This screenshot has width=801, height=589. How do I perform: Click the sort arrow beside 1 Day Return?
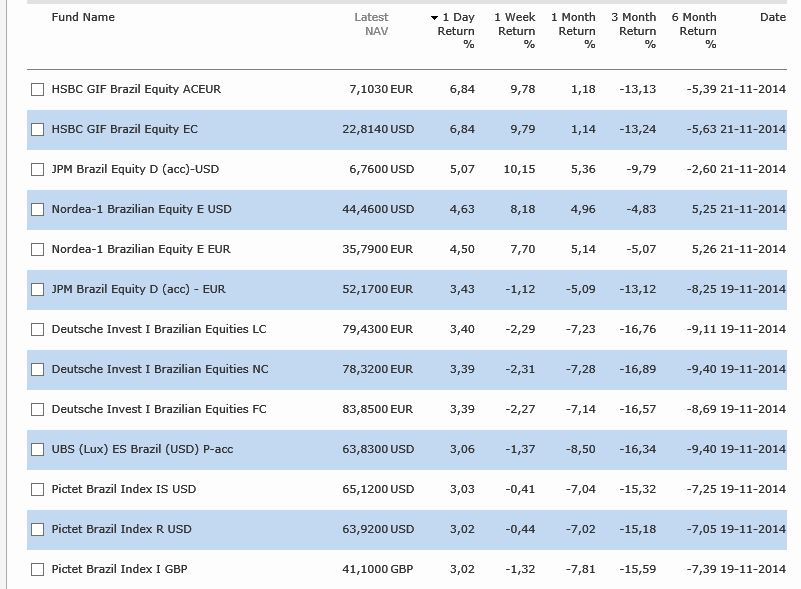tap(434, 18)
